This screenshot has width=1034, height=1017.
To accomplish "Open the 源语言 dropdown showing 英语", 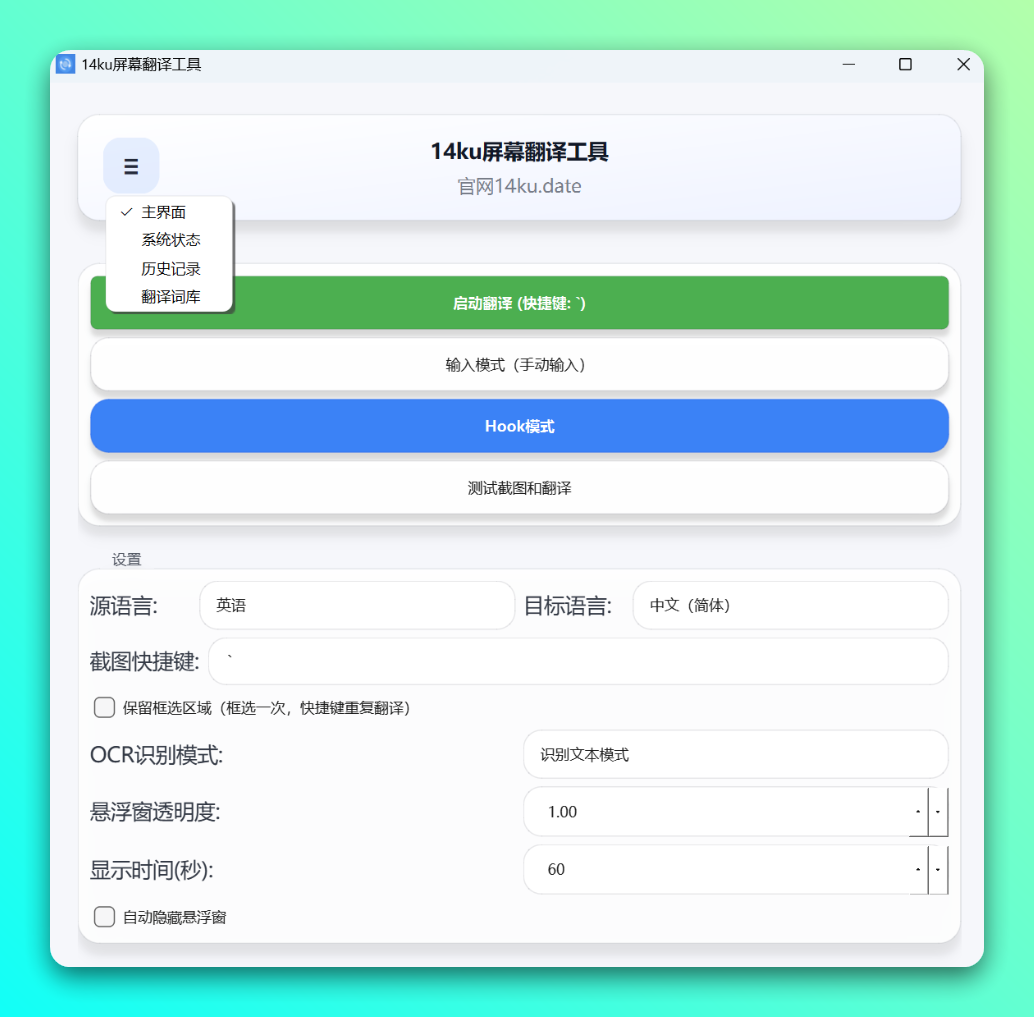I will pyautogui.click(x=357, y=606).
